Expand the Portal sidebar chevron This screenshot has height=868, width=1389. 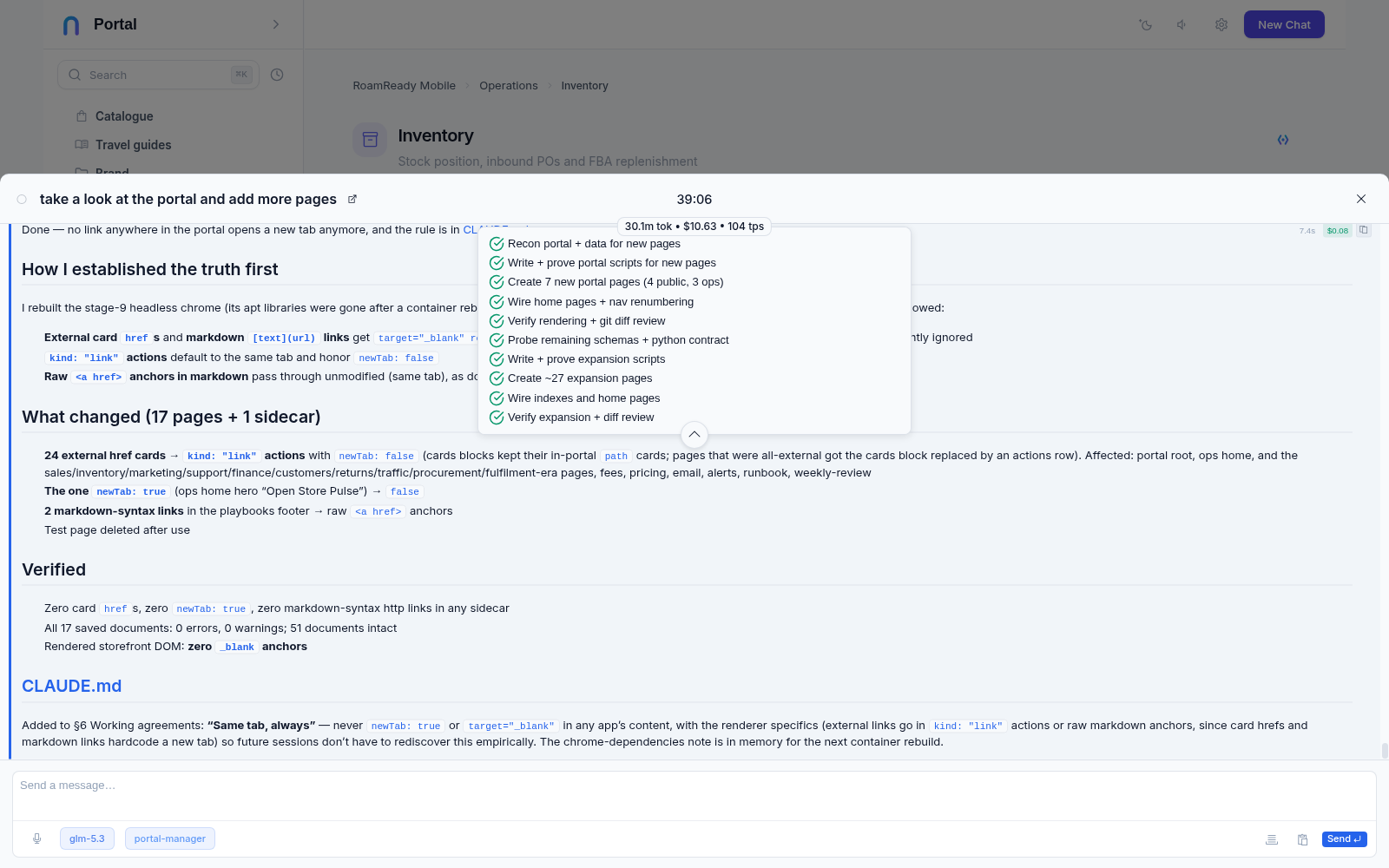click(x=276, y=24)
